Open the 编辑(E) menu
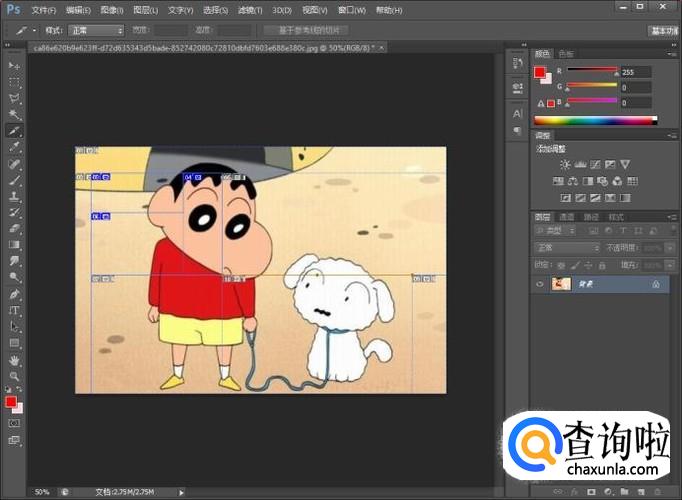The height and width of the screenshot is (500, 682). pos(78,10)
